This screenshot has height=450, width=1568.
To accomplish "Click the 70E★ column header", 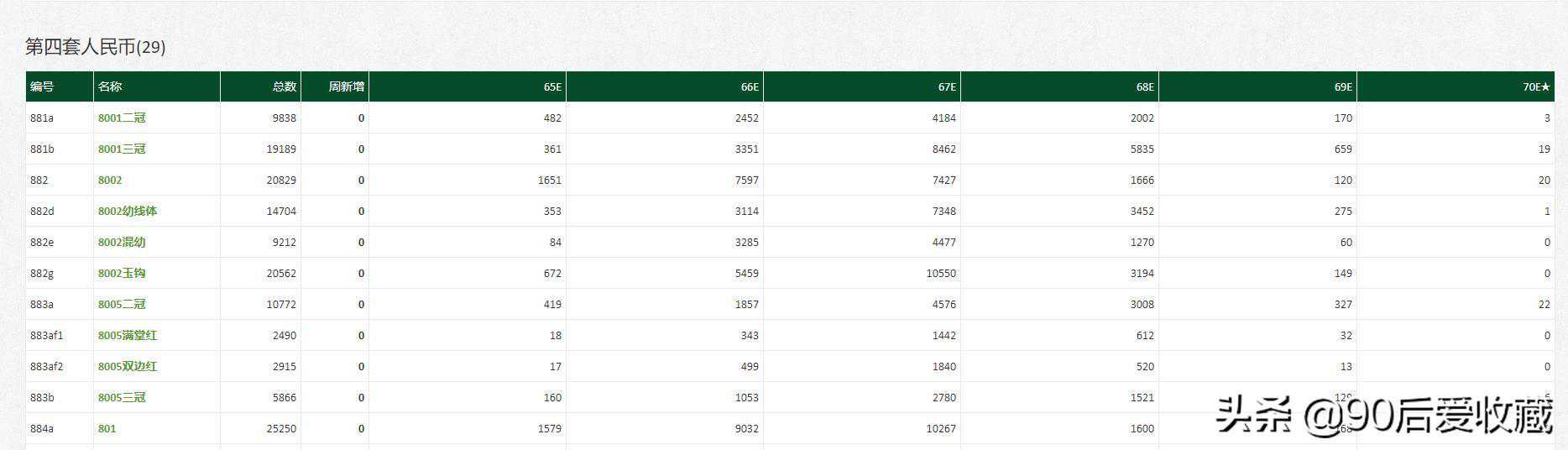I will [1536, 86].
